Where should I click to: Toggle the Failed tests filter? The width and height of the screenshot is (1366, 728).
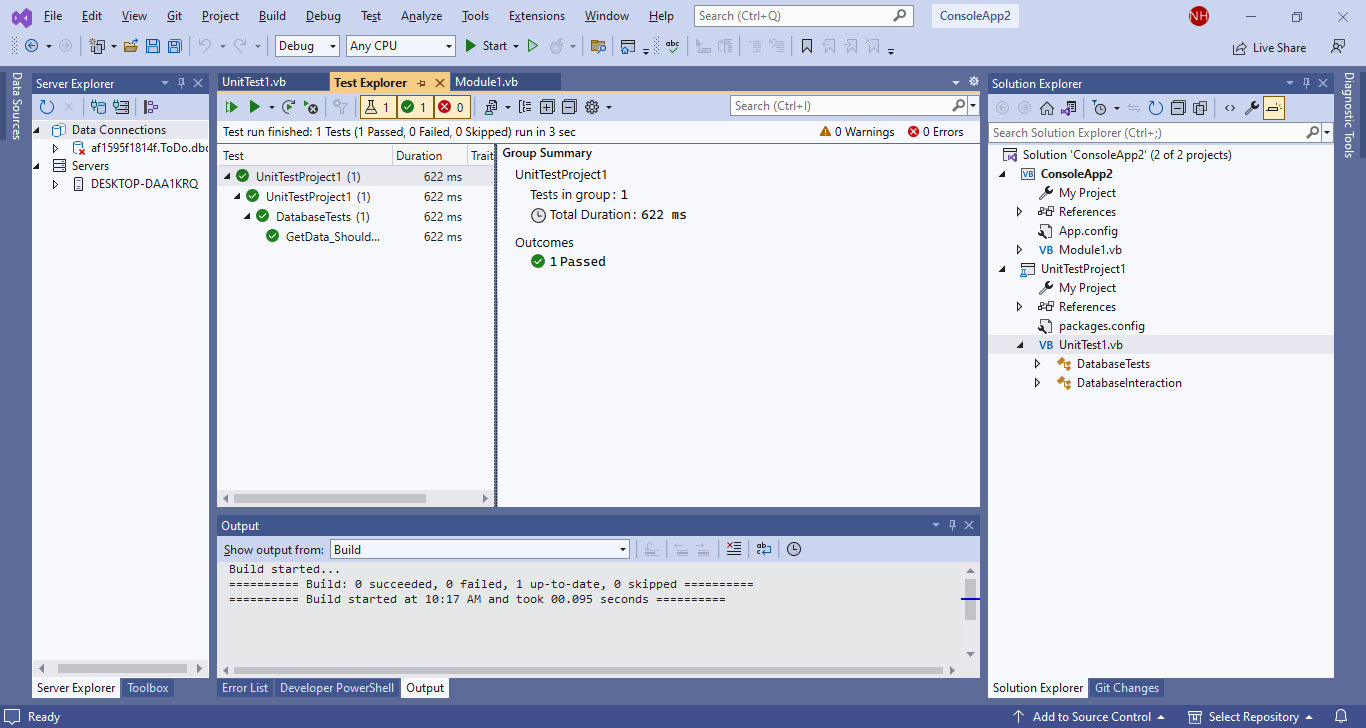point(451,107)
